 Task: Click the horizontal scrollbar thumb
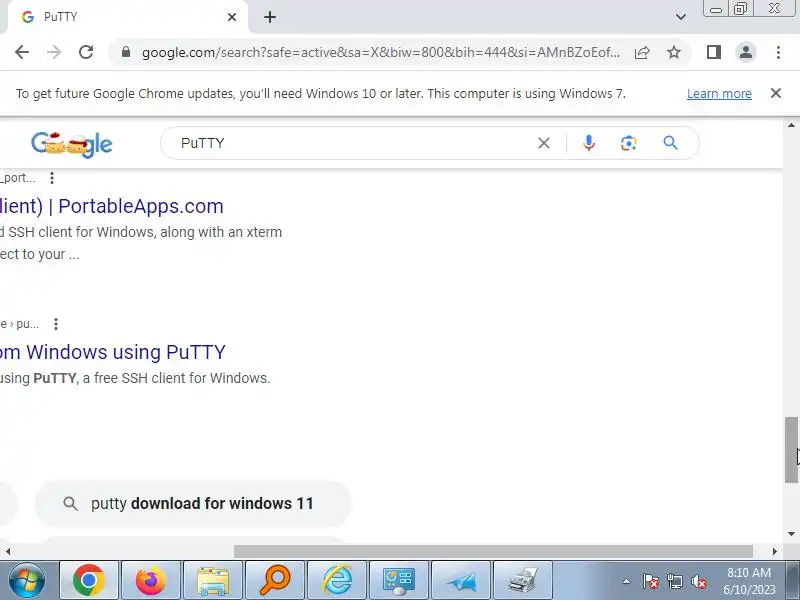(493, 552)
